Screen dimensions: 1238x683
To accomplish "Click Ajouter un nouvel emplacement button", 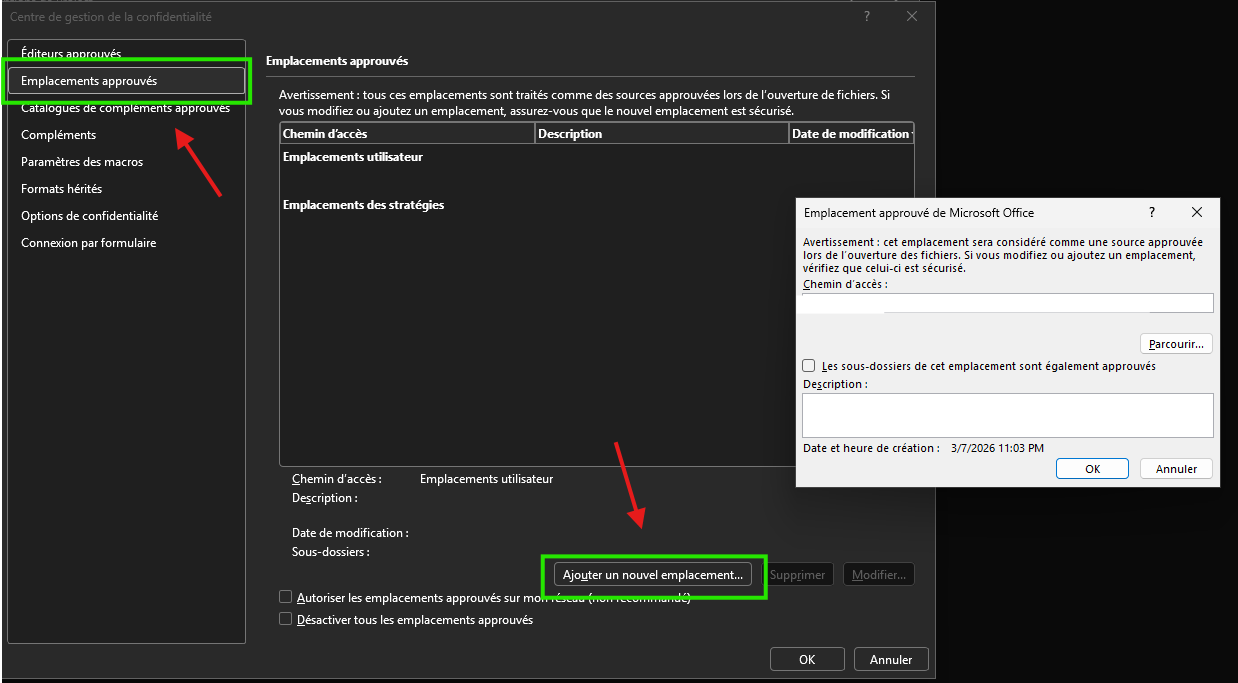I will (653, 575).
